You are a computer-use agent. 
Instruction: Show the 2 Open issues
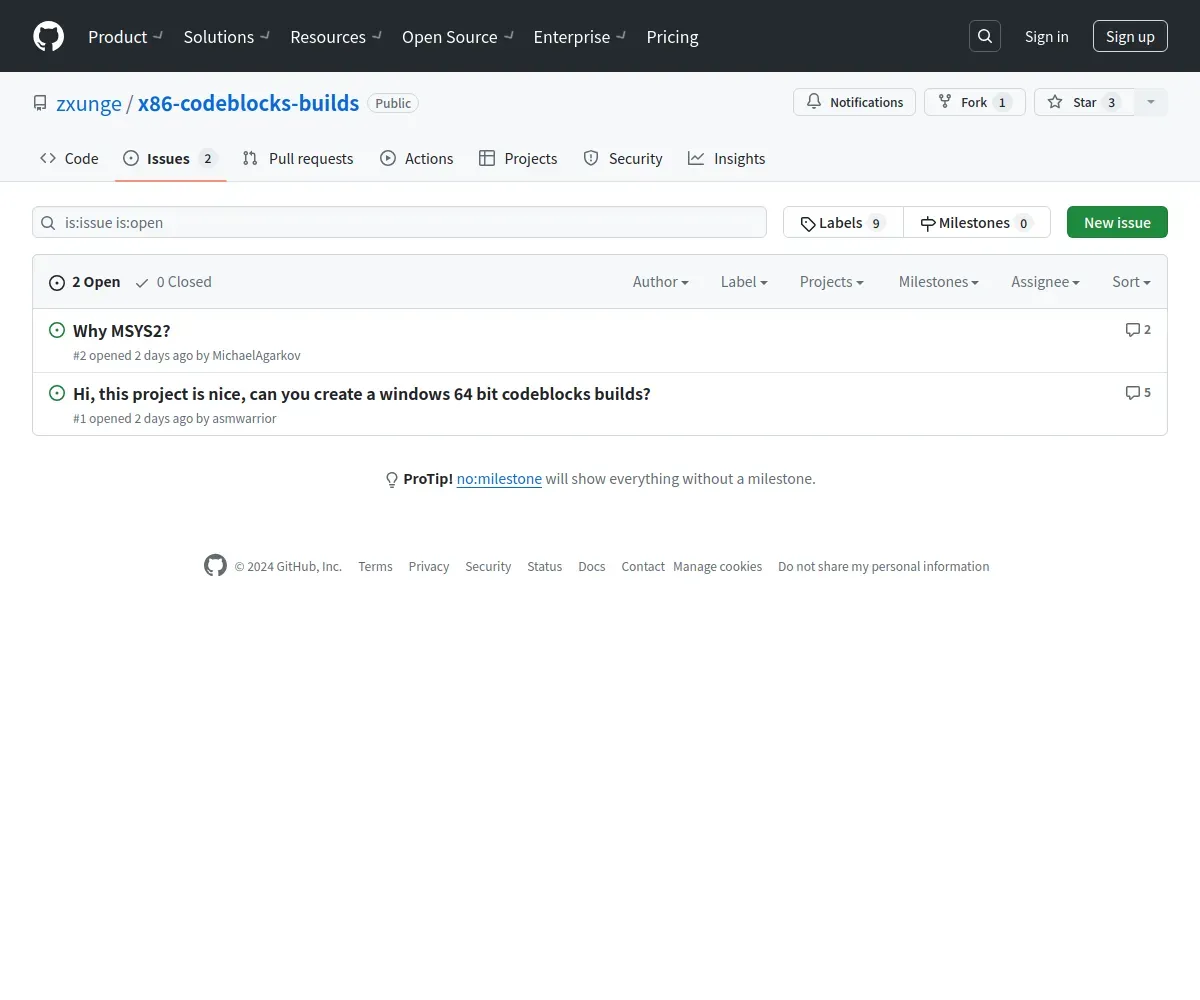(85, 282)
